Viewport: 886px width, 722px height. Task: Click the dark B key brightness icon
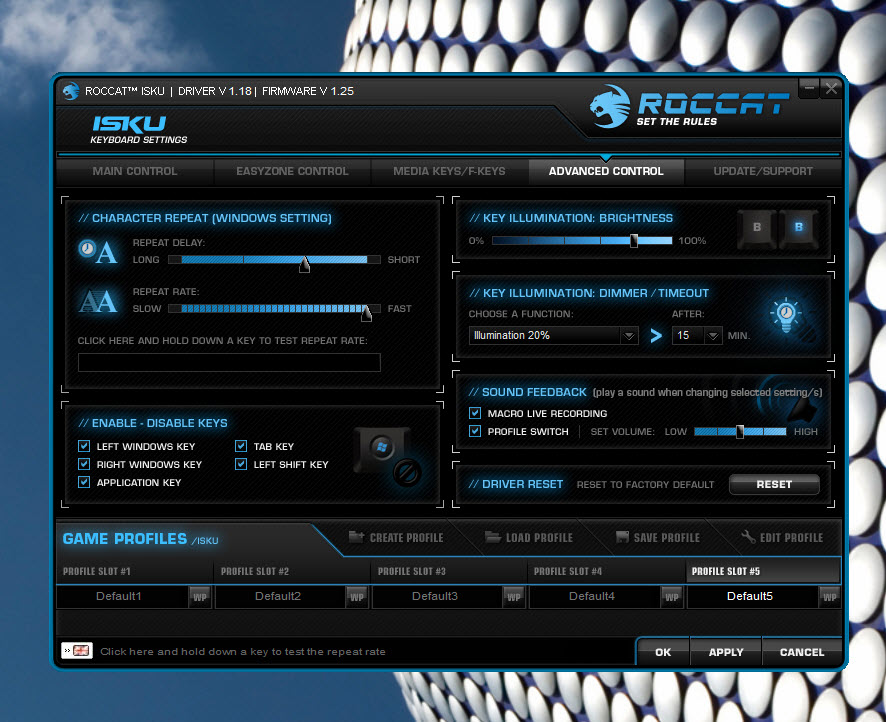[x=757, y=227]
